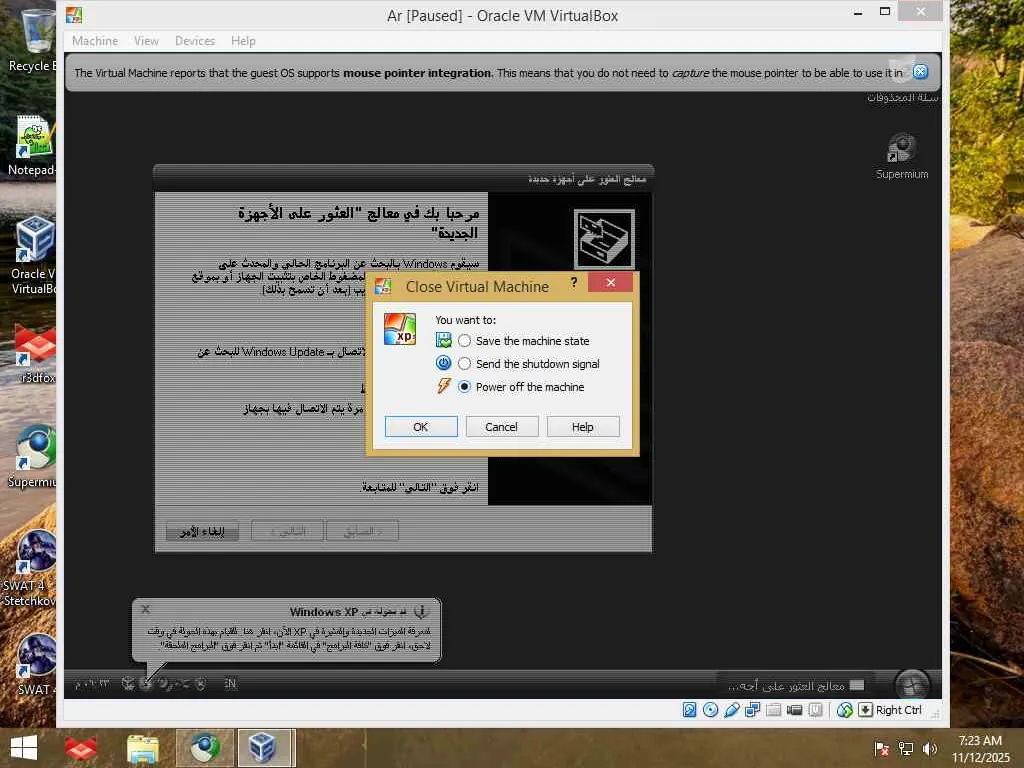The height and width of the screenshot is (768, 1024).
Task: Open r3dfox from the taskbar
Action: tap(80, 748)
